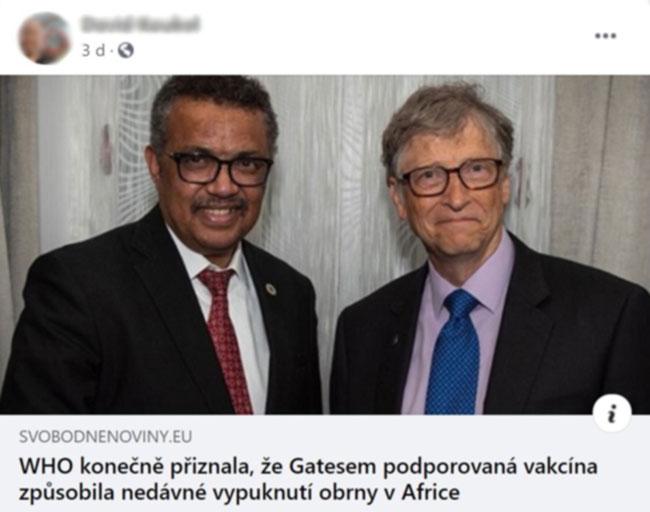
Task: Click headline line "způsobila nedávné vypuknutí obrny v Africe"
Action: point(239,493)
